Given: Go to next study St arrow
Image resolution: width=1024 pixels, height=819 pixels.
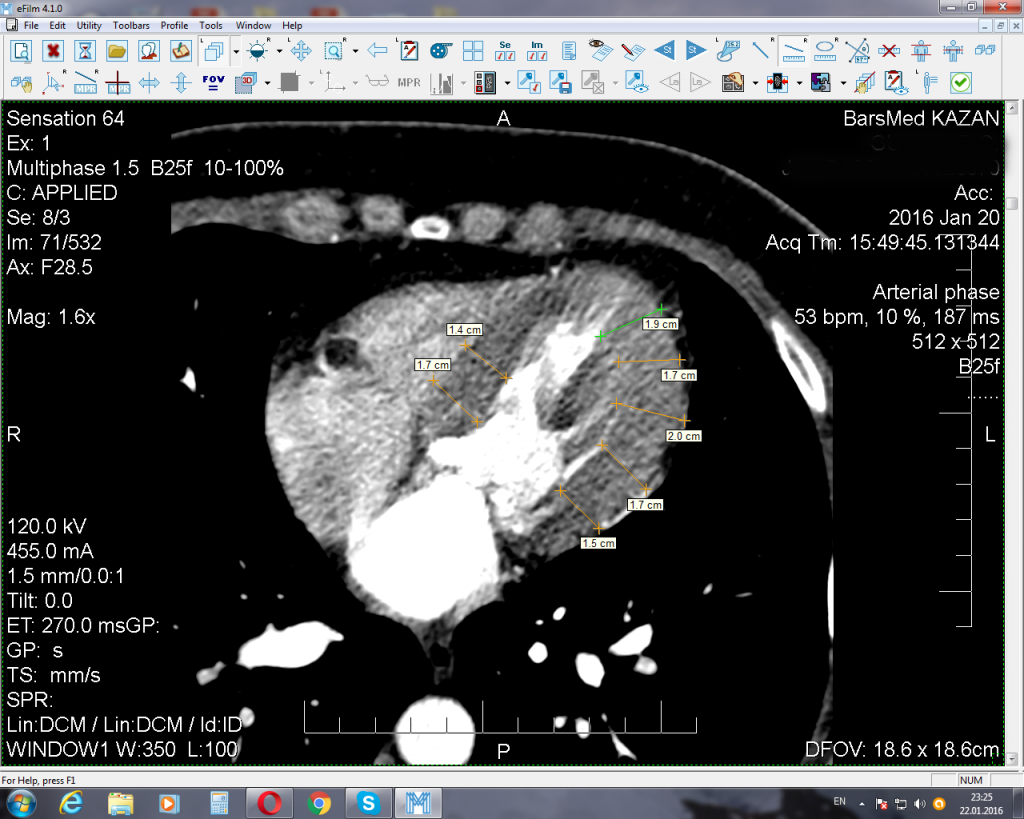Looking at the screenshot, I should pyautogui.click(x=696, y=51).
